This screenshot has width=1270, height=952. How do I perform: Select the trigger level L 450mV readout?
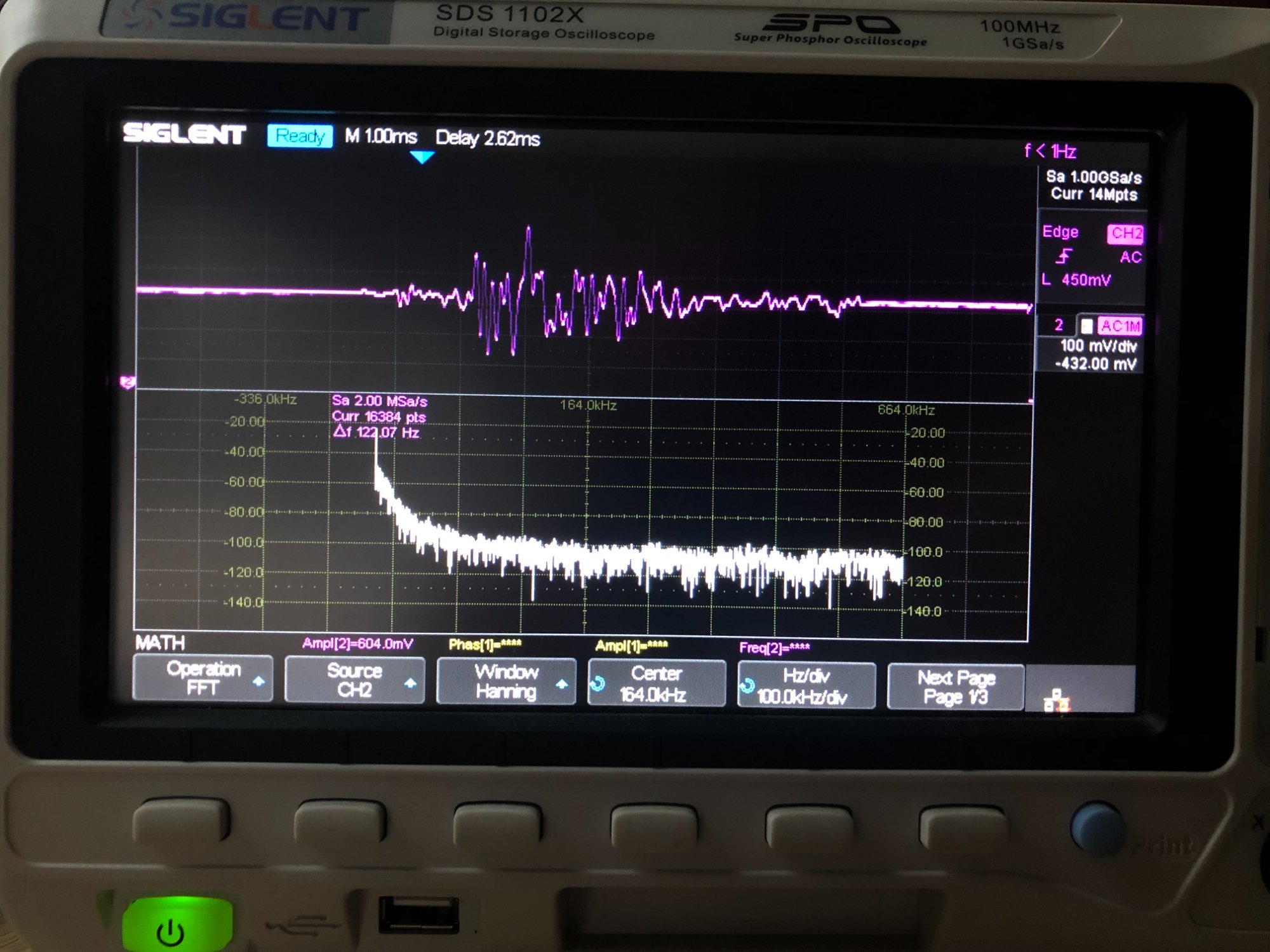coord(1076,280)
